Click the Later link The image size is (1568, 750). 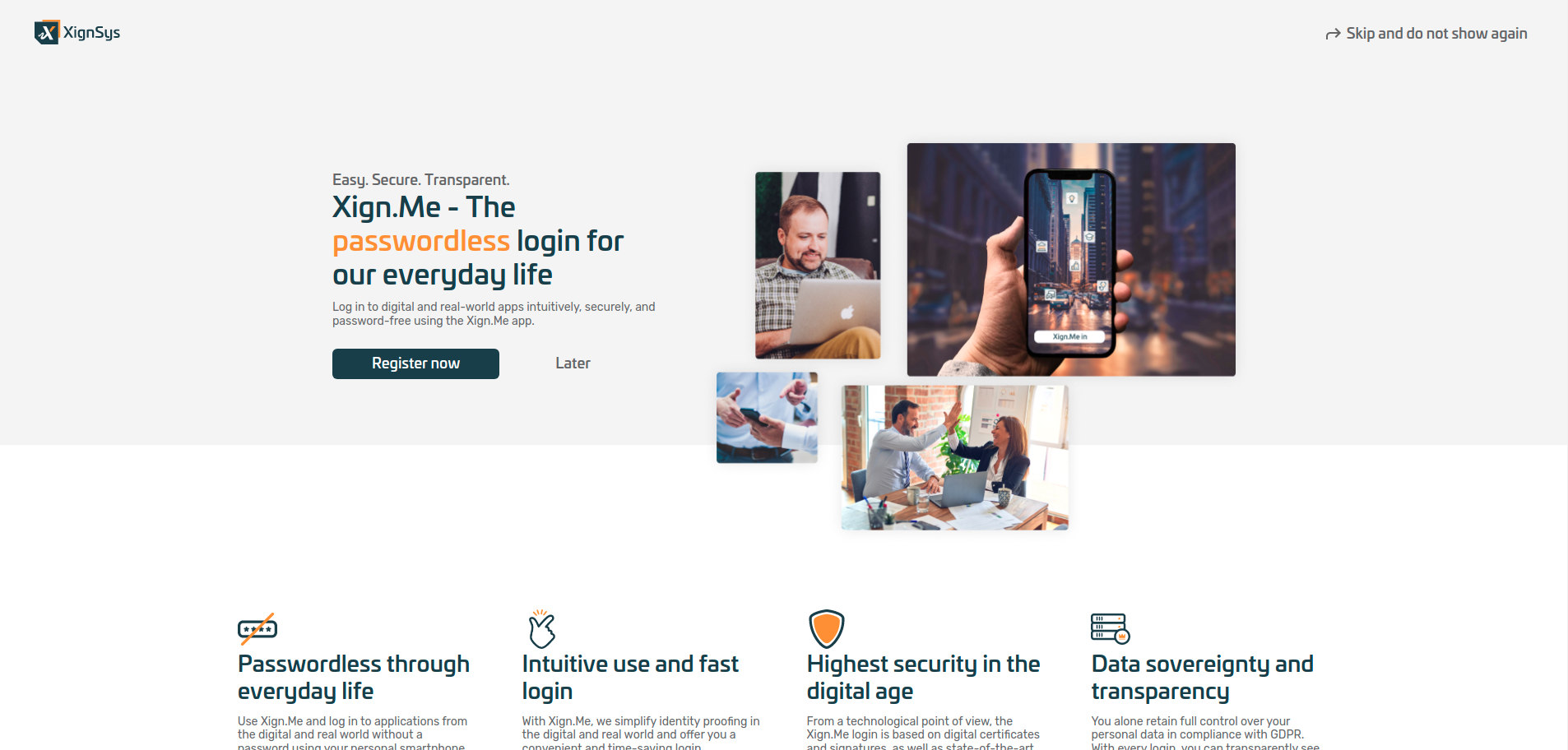pos(573,363)
